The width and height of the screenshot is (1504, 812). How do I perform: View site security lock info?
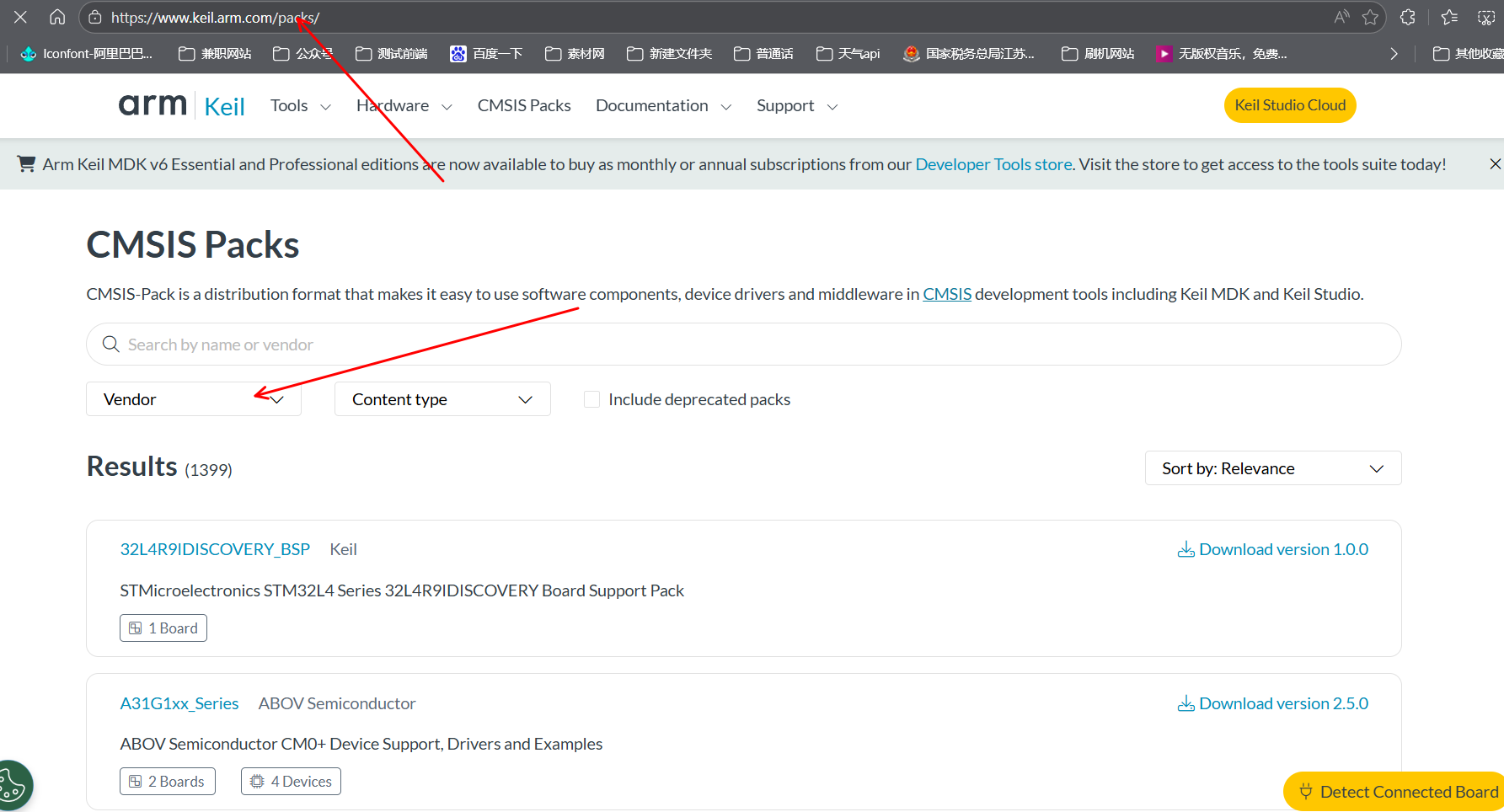point(95,17)
